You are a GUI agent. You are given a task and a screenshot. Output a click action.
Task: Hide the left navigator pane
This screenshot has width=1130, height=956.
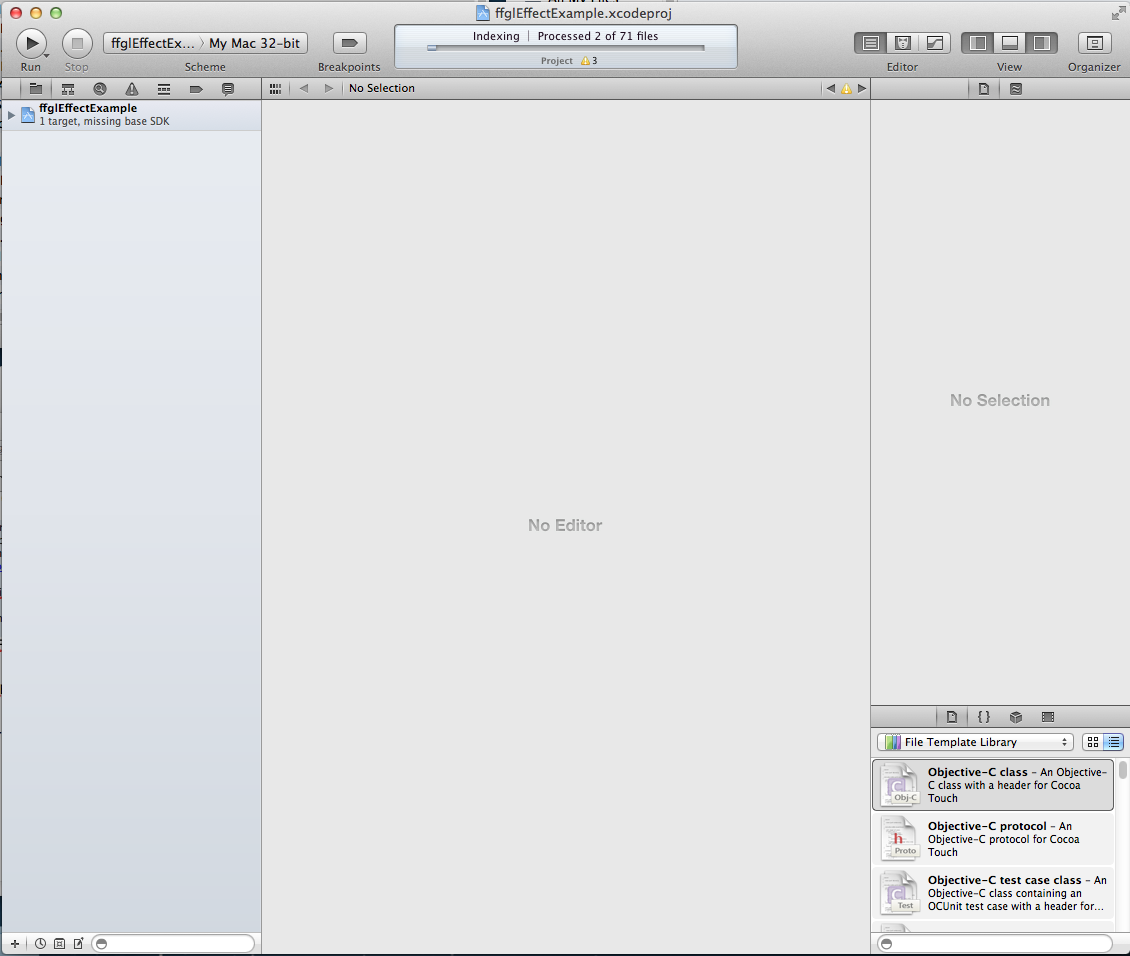click(978, 43)
